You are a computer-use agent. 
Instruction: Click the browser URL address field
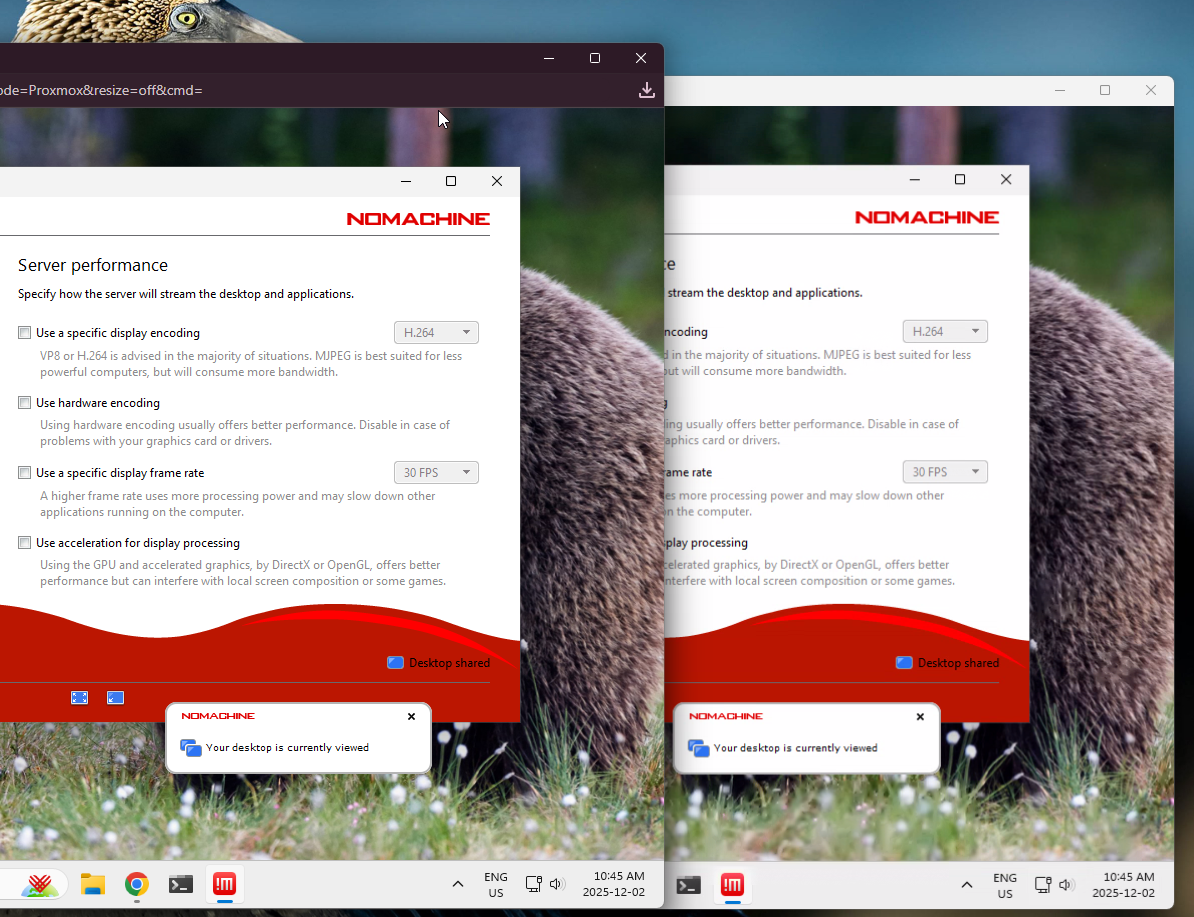300,90
